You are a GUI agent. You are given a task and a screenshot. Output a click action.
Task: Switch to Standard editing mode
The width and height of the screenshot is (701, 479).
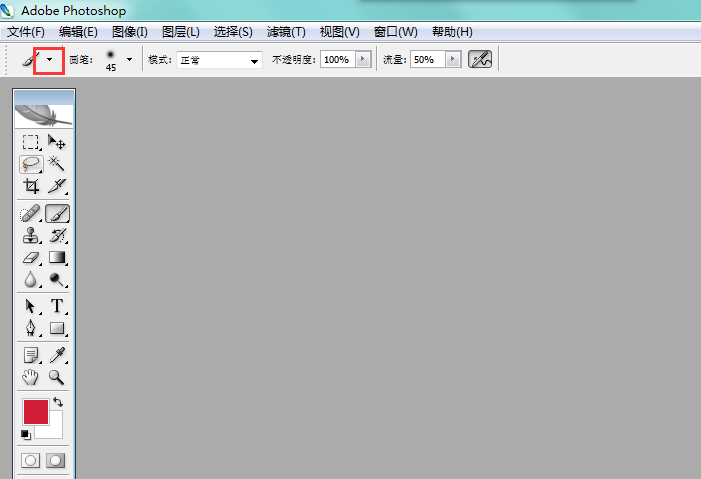[x=31, y=460]
